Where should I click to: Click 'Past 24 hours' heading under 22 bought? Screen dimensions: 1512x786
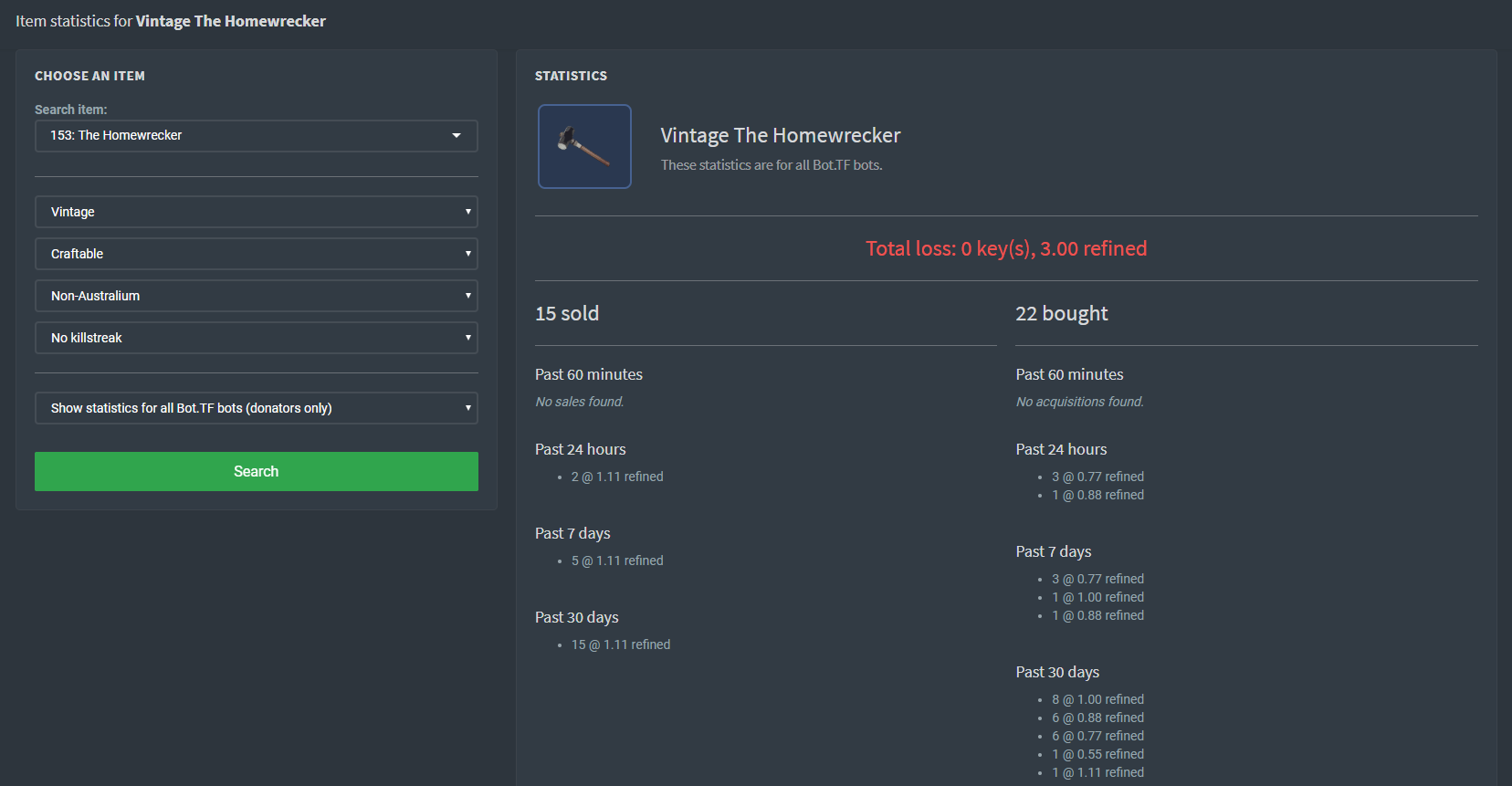point(1061,449)
